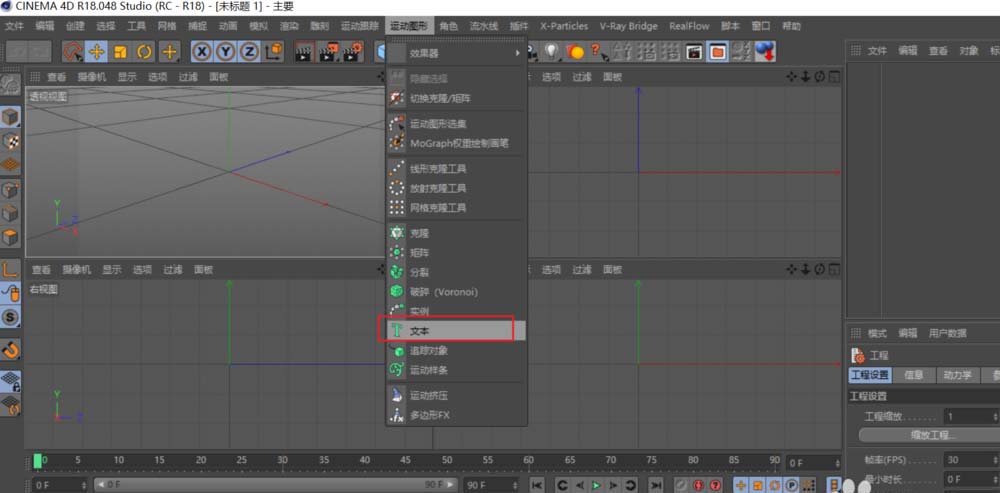Toggle the Enable Snap magnet icon
Screen dimensions: 1000x493
click(10, 349)
